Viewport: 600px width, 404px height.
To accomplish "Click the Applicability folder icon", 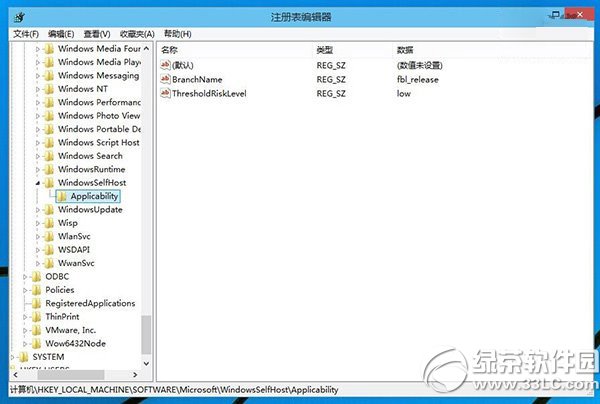I will tap(62, 196).
